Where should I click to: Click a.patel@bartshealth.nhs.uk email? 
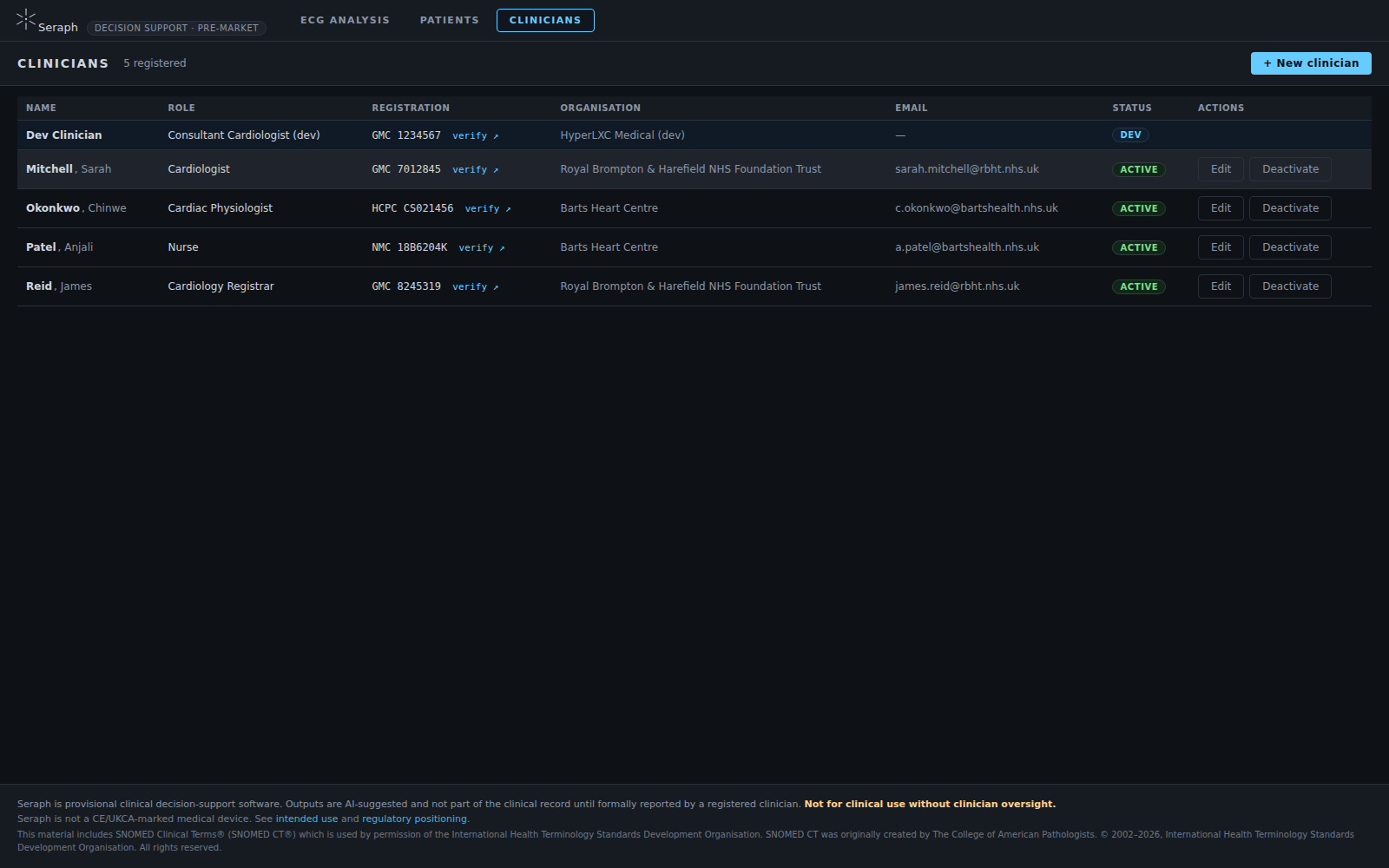(x=967, y=247)
